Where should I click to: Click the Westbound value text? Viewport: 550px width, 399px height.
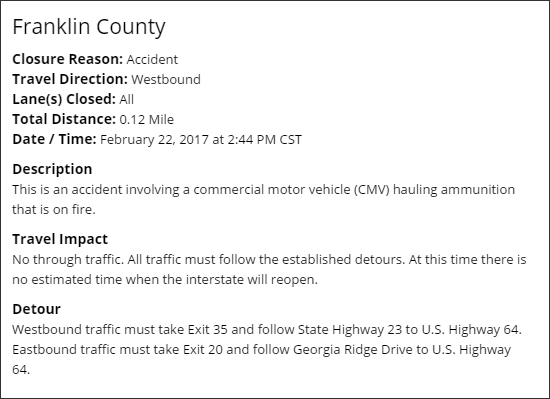click(166, 80)
